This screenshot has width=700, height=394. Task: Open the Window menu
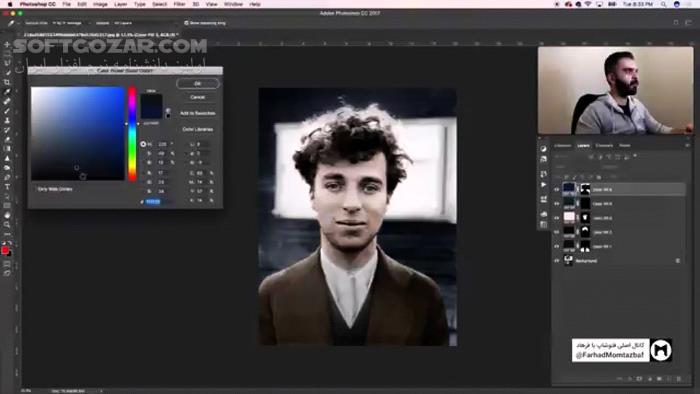pyautogui.click(x=233, y=4)
